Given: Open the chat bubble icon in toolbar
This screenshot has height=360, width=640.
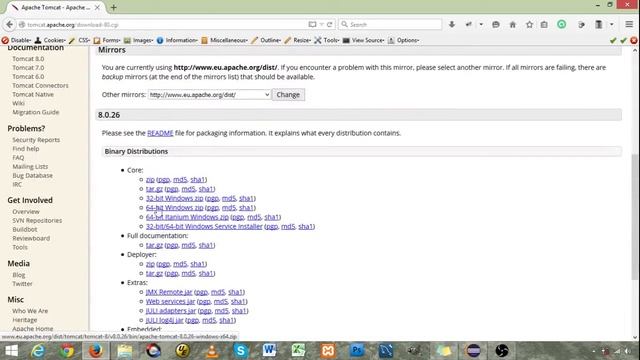Looking at the screenshot, I should point(496,24).
